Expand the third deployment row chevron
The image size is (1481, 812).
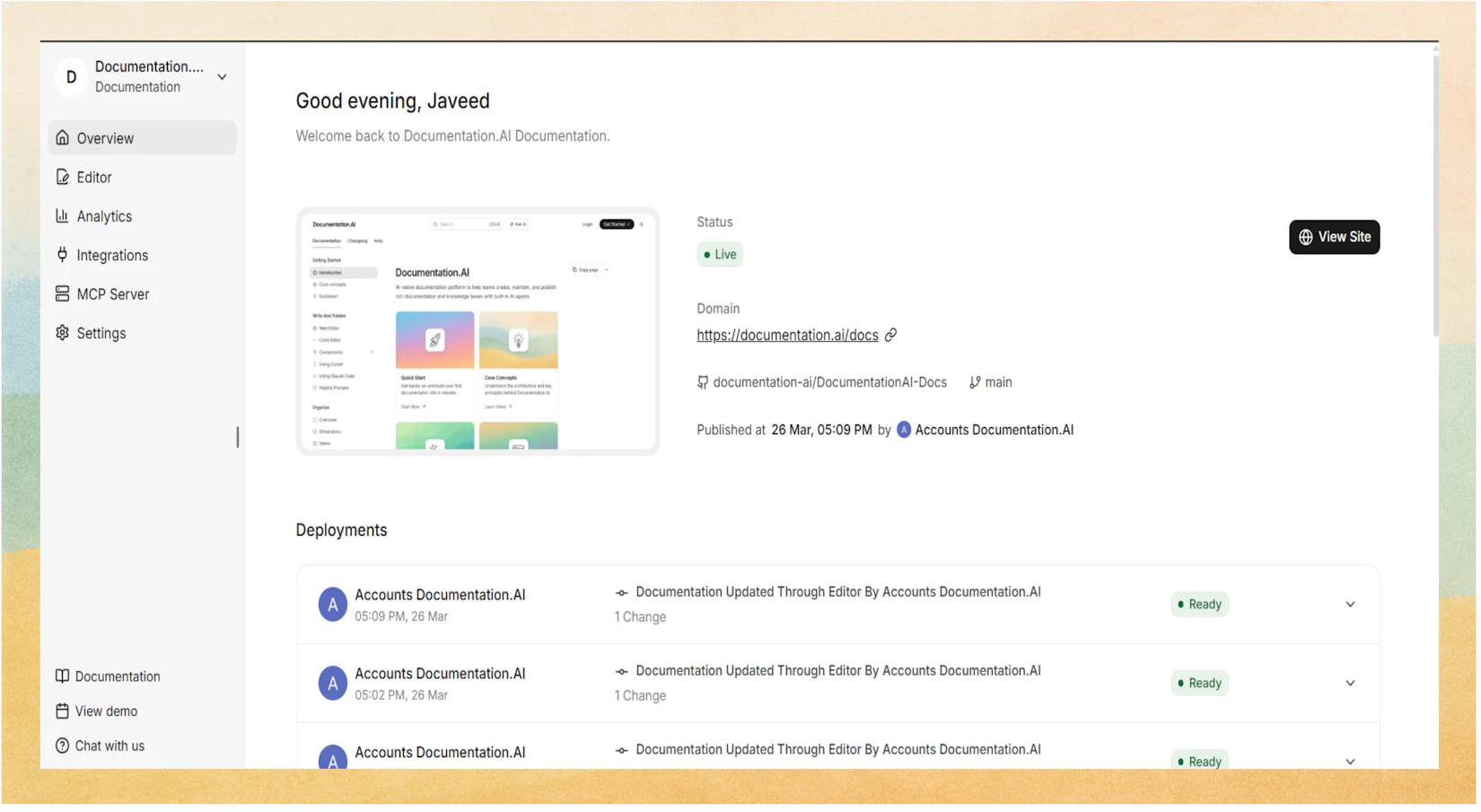point(1351,763)
